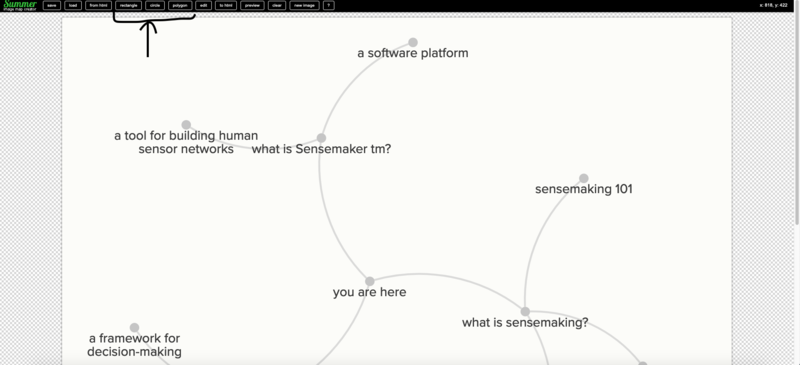Click the to html export button

pos(226,6)
